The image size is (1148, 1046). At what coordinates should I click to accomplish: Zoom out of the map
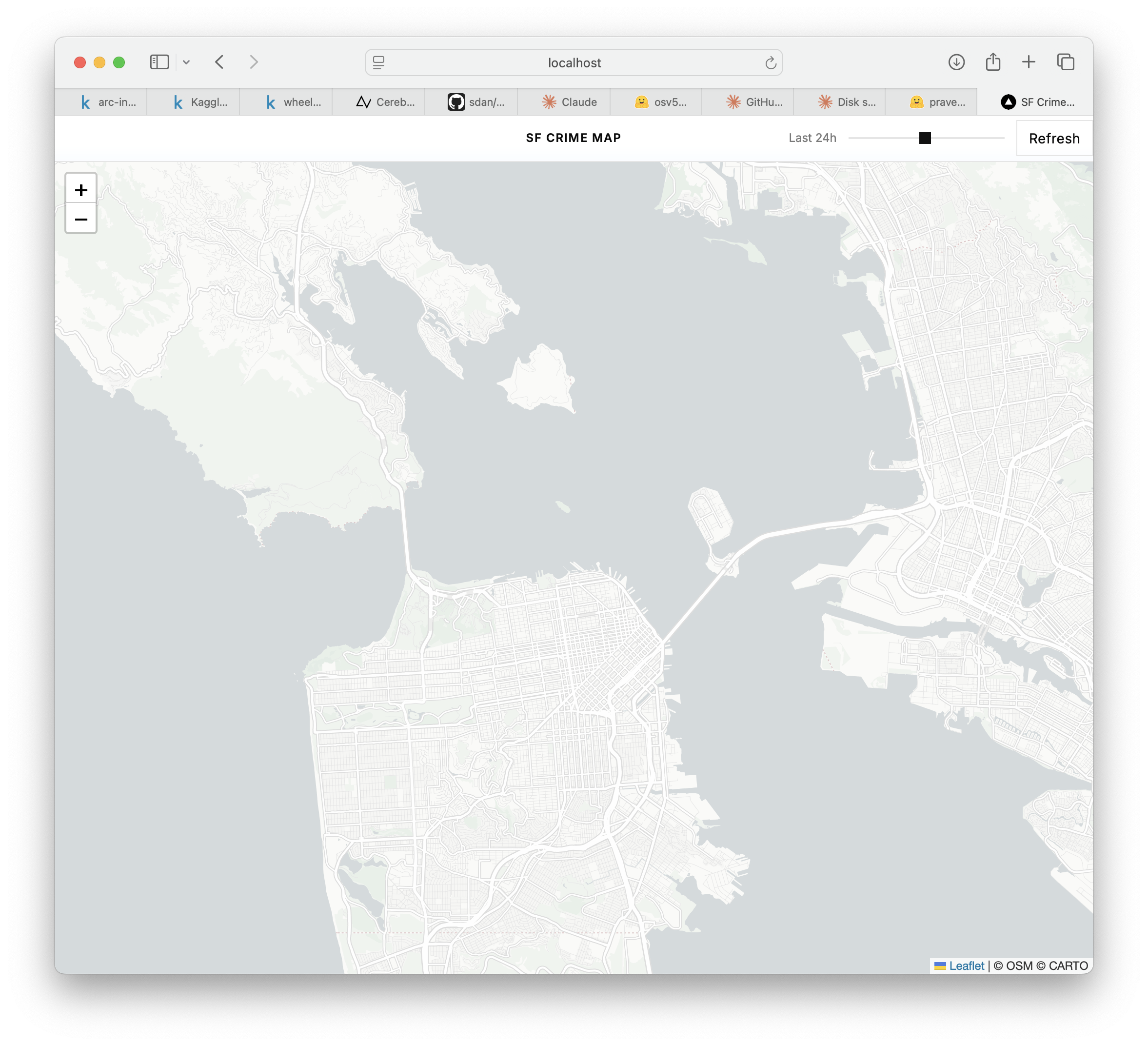81,220
